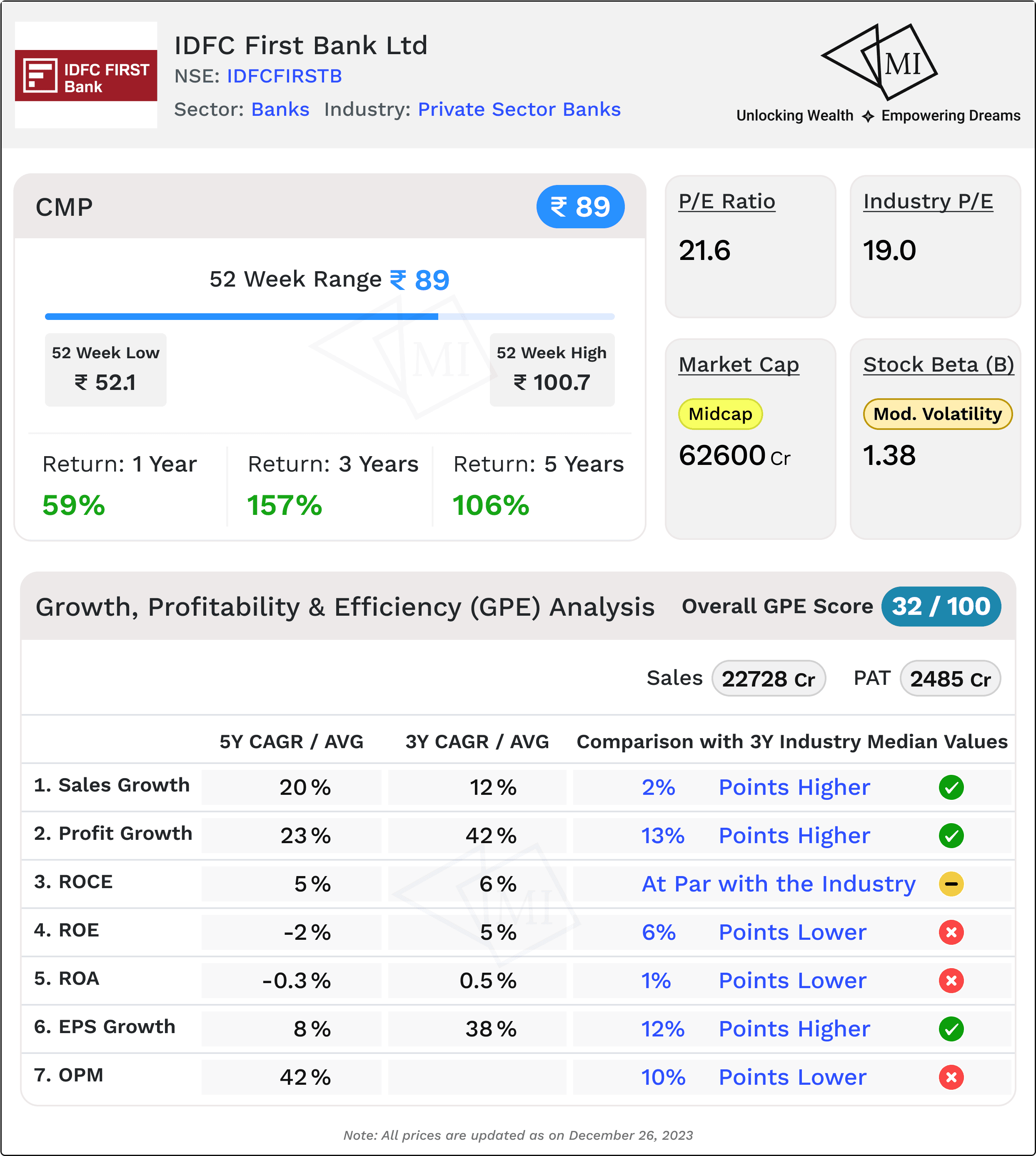Click At Par with the Industry text
1036x1156 pixels.
click(x=779, y=884)
